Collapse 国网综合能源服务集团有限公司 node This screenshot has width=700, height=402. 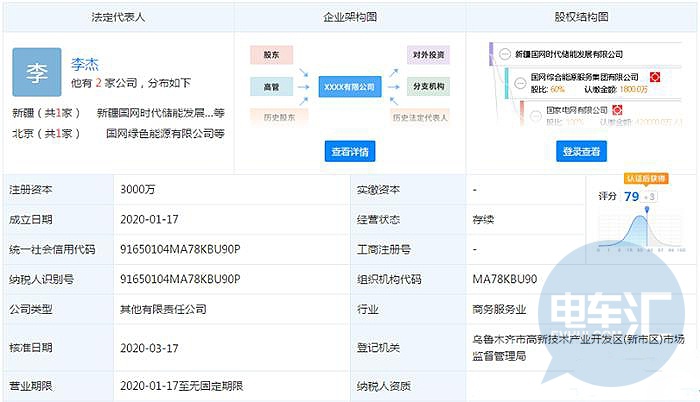[520, 83]
